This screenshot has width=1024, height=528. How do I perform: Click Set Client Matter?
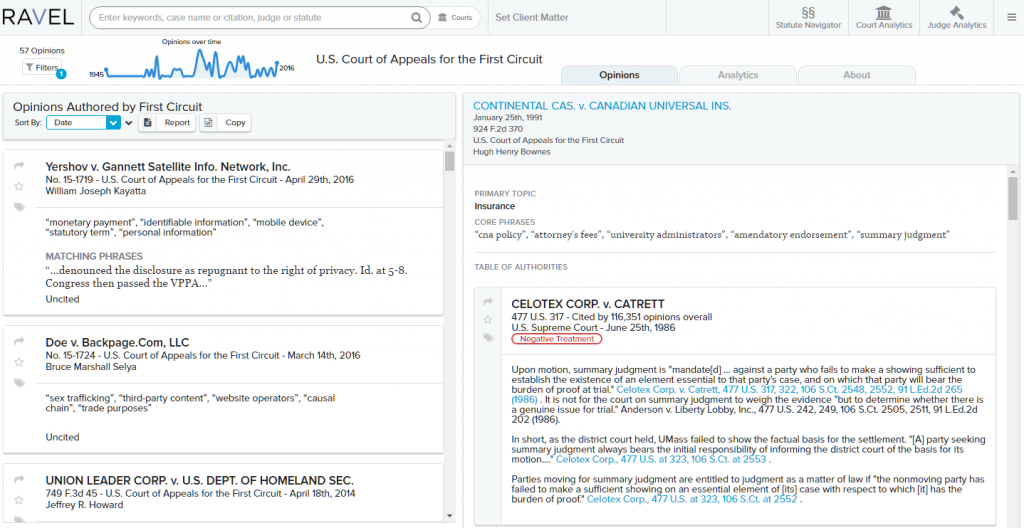click(x=532, y=18)
